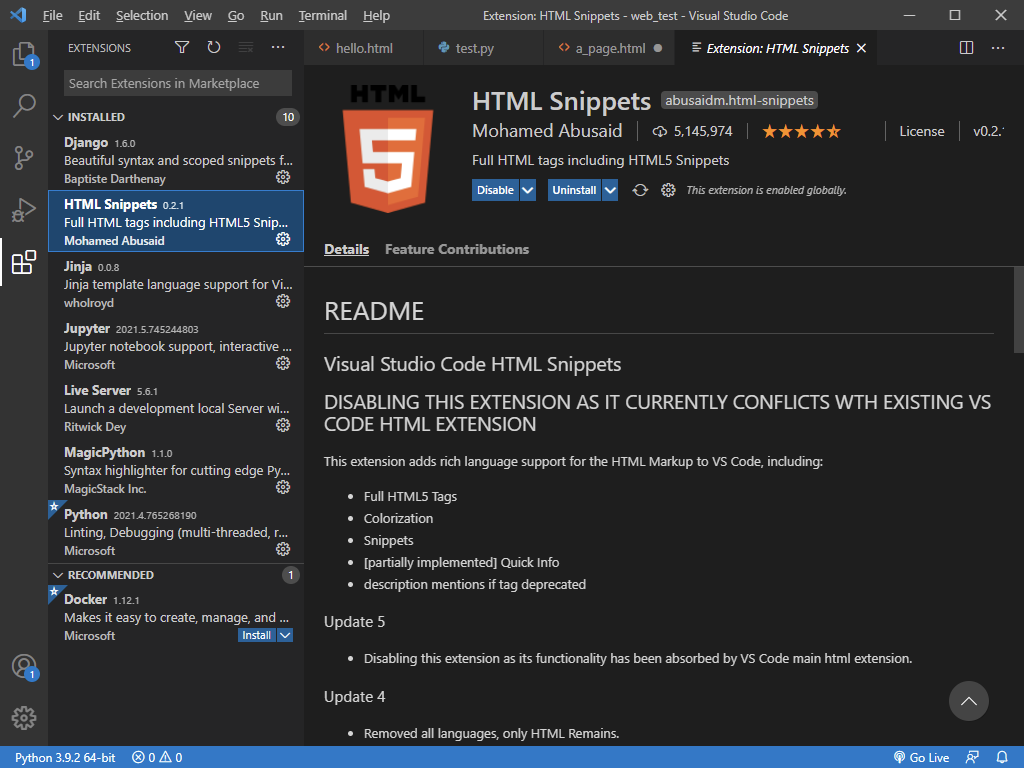Open the Run and Debug view
The width and height of the screenshot is (1024, 768).
pyautogui.click(x=24, y=210)
